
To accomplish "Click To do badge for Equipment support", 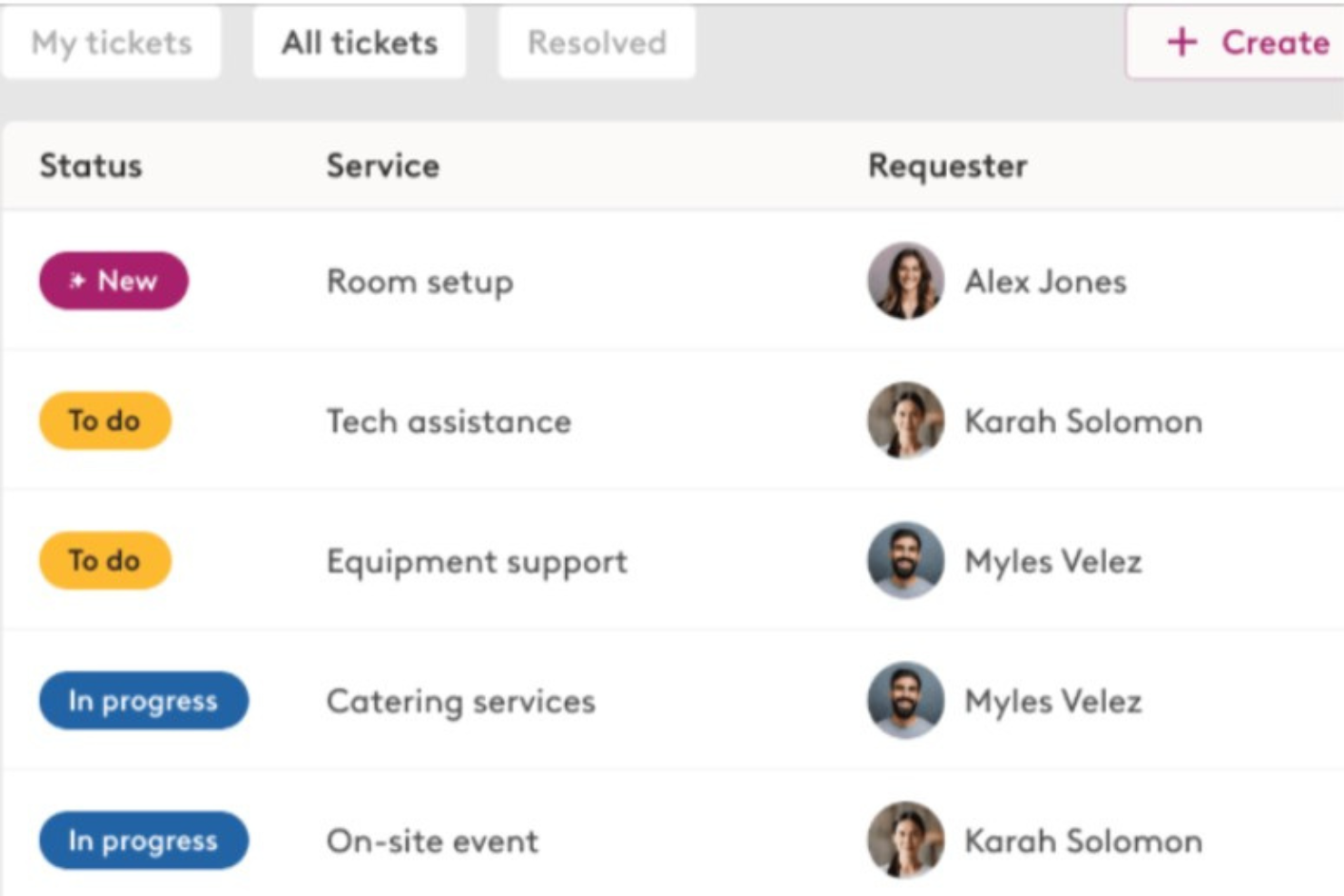I will (104, 561).
